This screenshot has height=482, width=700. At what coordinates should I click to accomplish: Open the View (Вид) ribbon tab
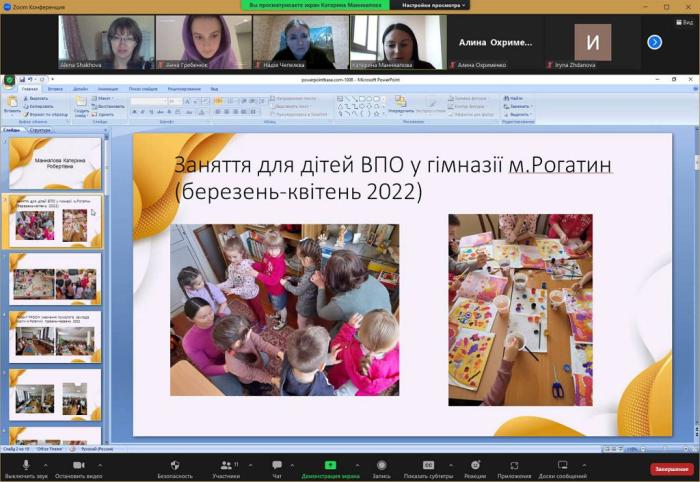[x=214, y=89]
